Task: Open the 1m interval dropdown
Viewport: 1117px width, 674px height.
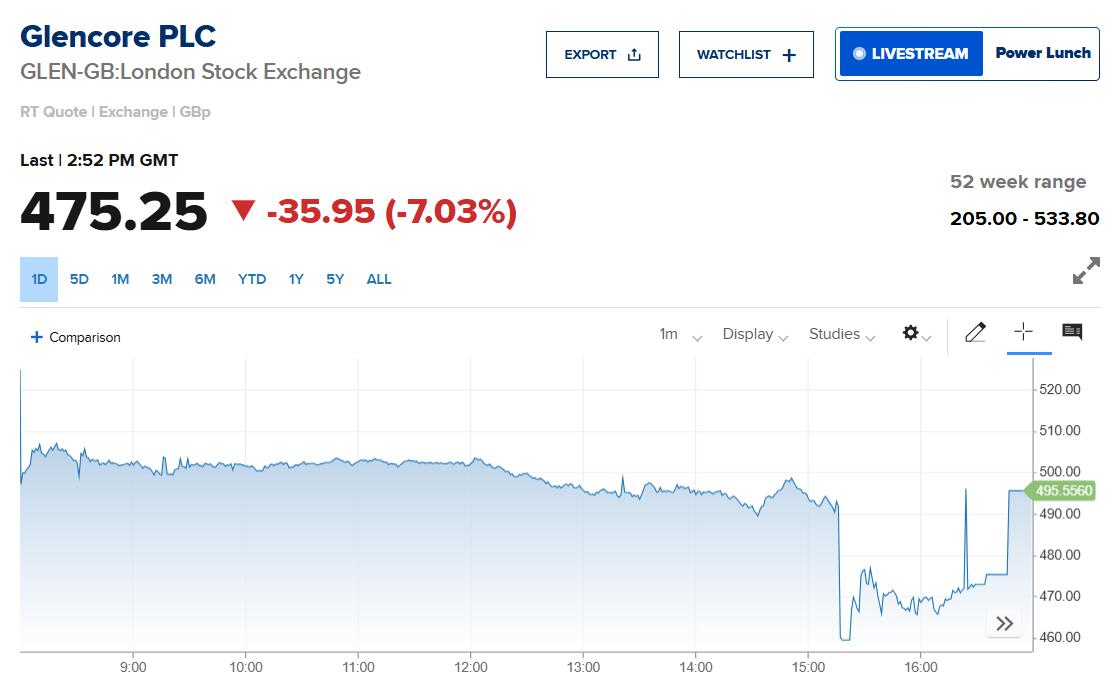Action: pyautogui.click(x=680, y=334)
